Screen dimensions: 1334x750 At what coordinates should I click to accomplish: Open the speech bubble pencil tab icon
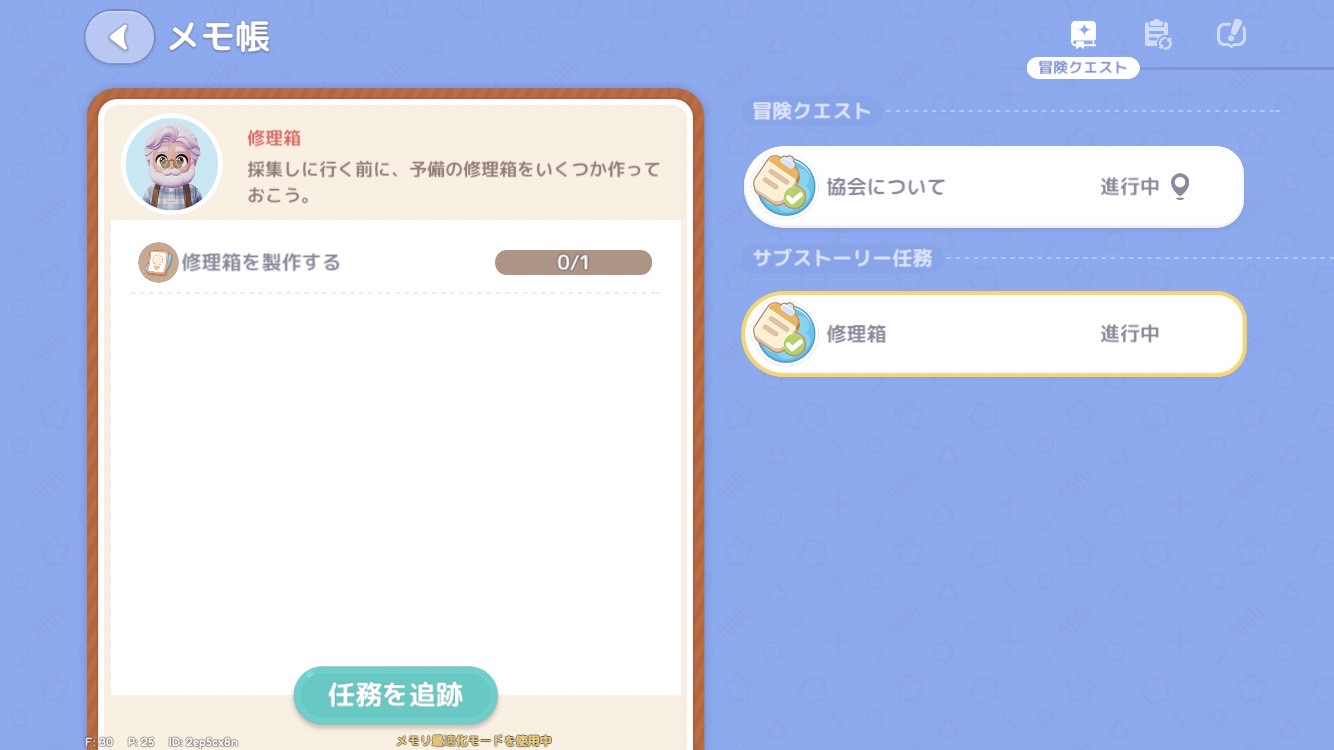pos(1231,35)
